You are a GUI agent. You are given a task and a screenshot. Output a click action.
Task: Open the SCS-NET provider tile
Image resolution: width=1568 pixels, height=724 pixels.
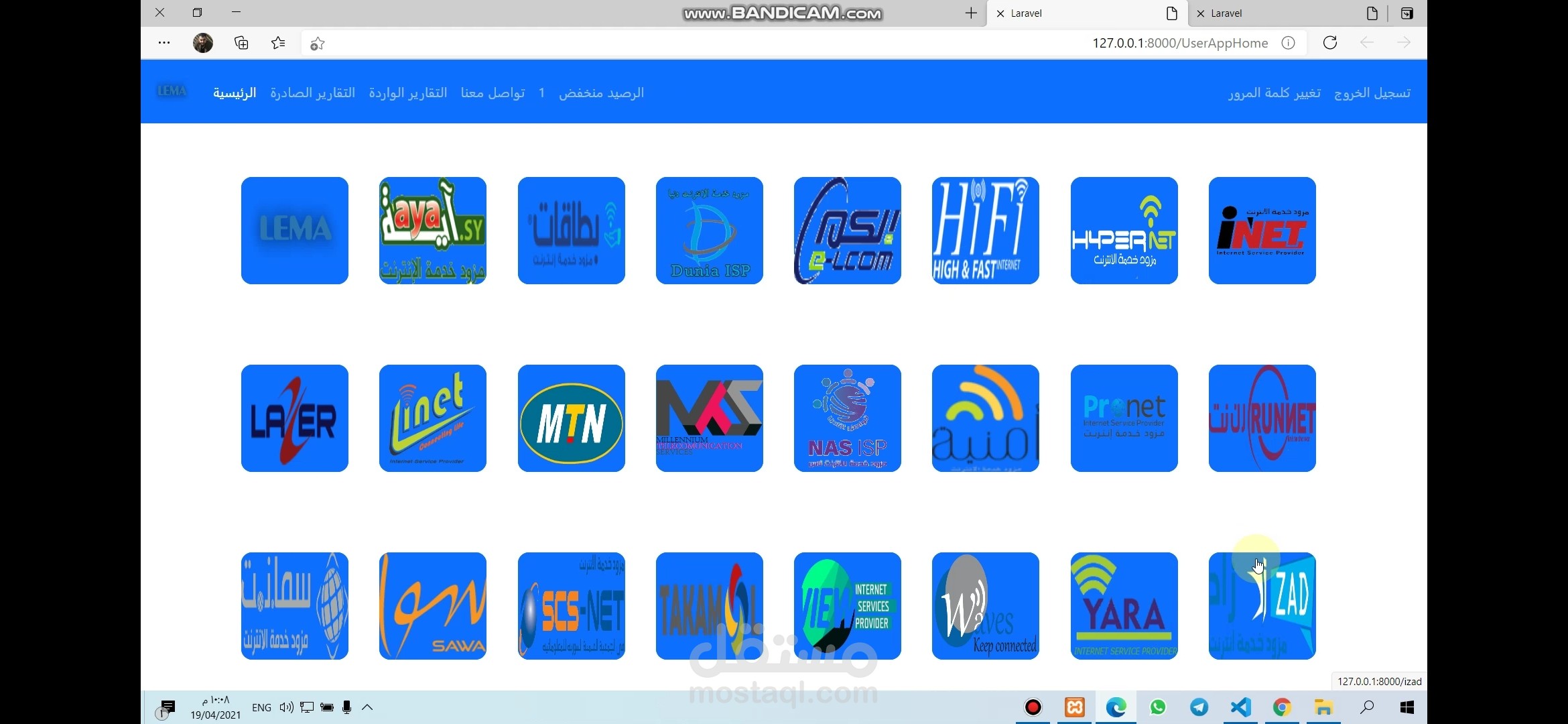(571, 606)
